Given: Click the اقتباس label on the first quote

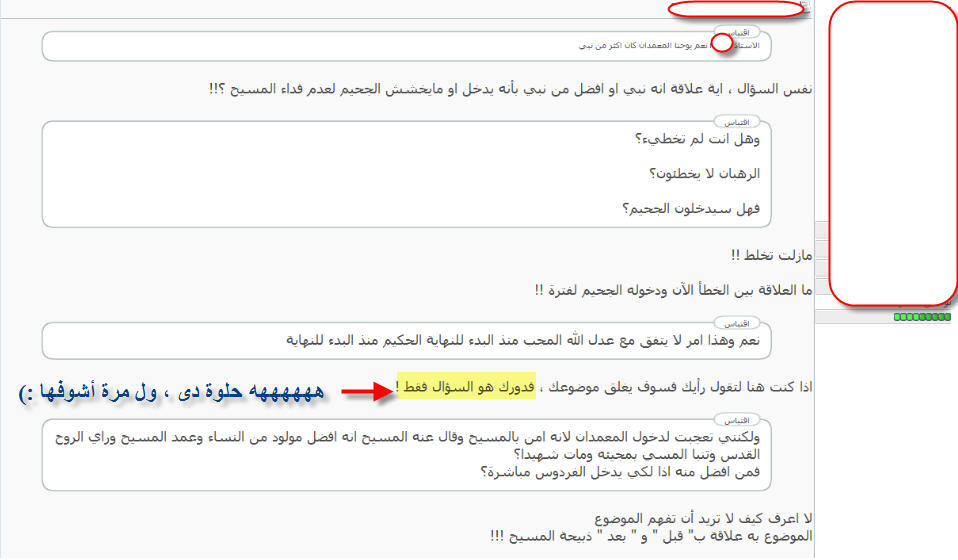Looking at the screenshot, I should (x=767, y=32).
